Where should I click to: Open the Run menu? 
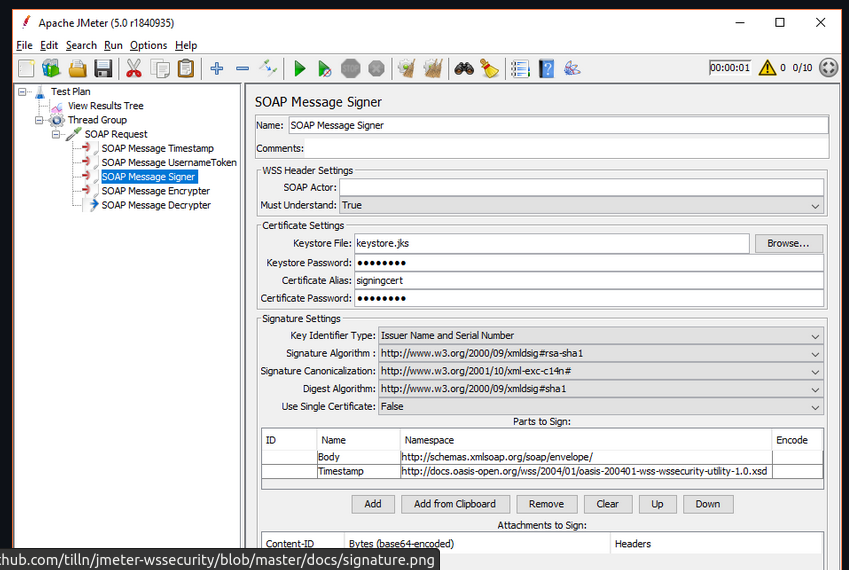(x=113, y=45)
